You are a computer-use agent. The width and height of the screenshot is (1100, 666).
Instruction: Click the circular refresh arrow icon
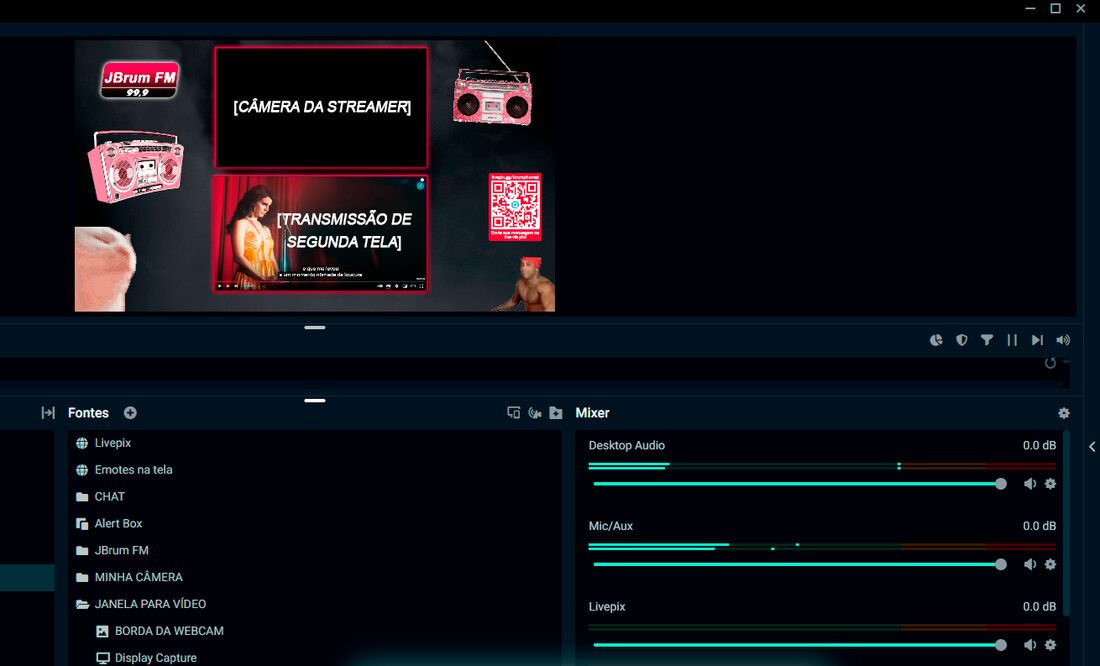tap(1050, 363)
